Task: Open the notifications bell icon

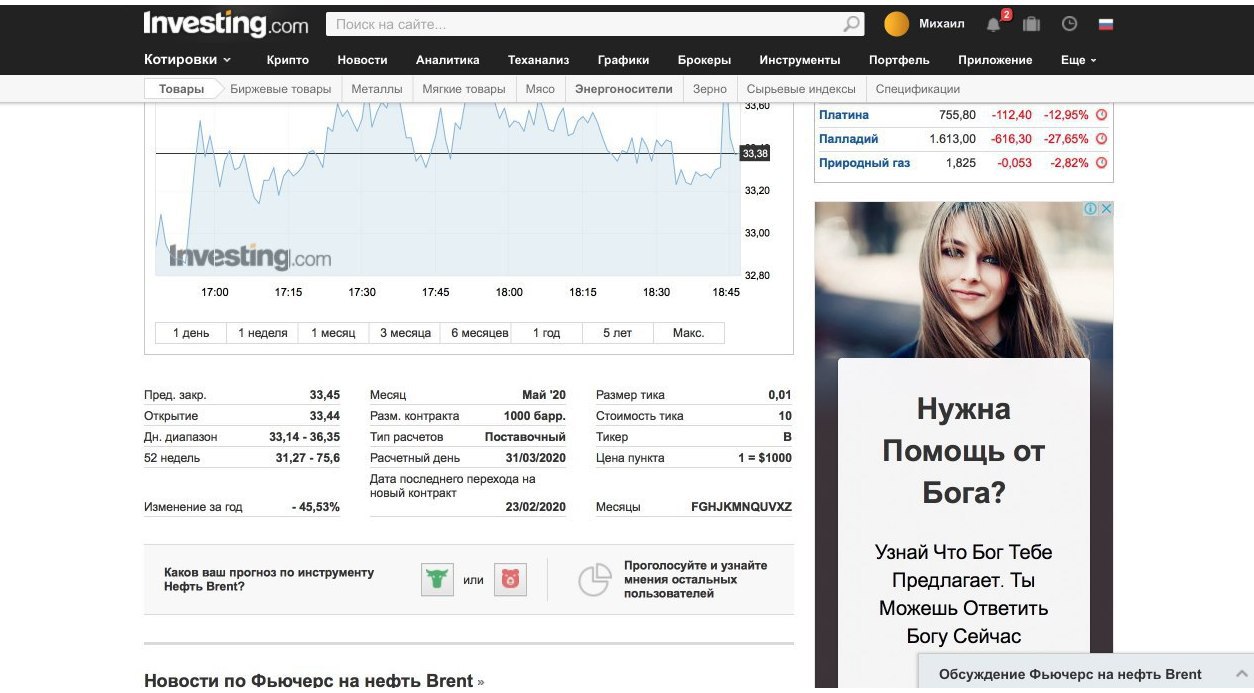Action: tap(994, 24)
